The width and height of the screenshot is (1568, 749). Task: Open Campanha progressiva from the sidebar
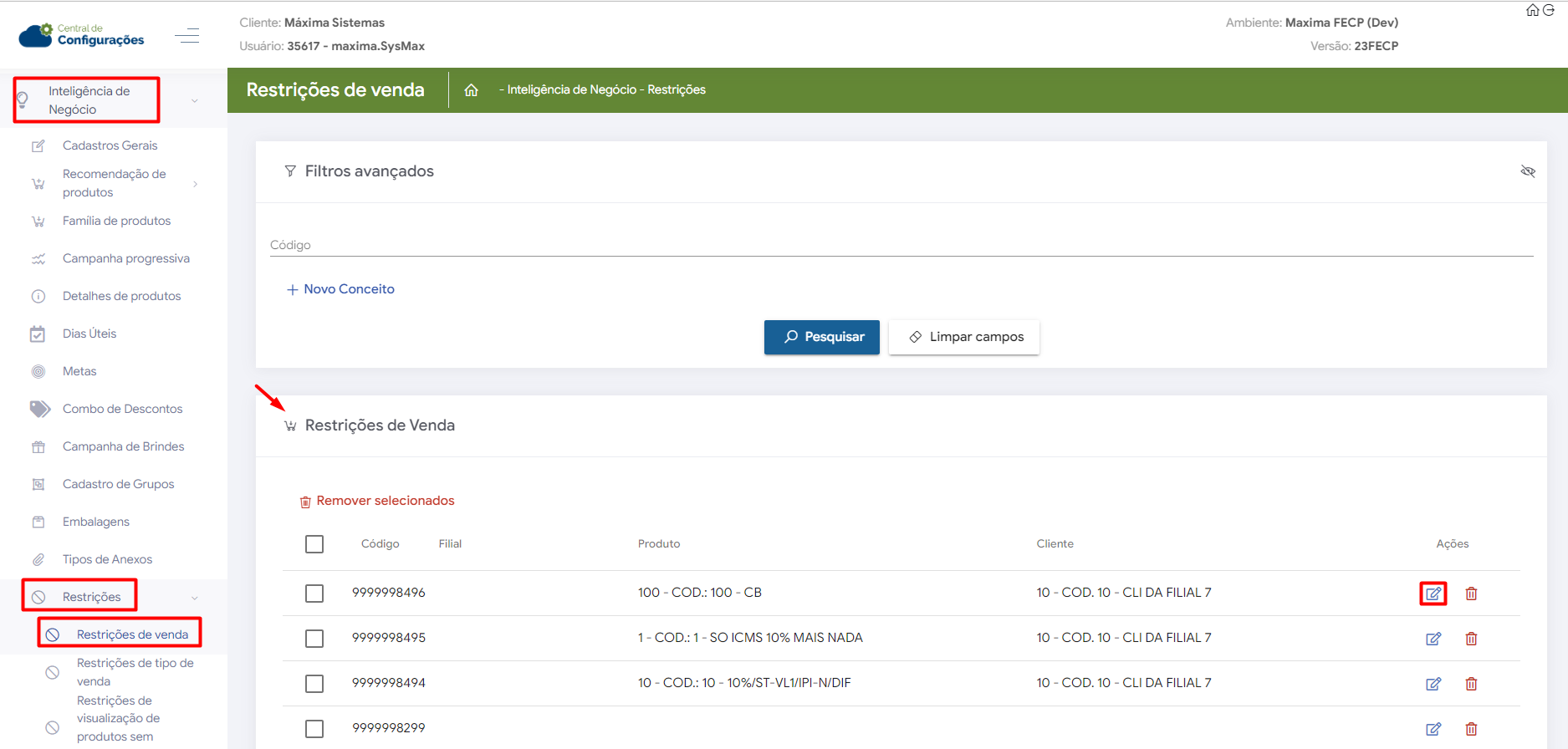tap(125, 258)
